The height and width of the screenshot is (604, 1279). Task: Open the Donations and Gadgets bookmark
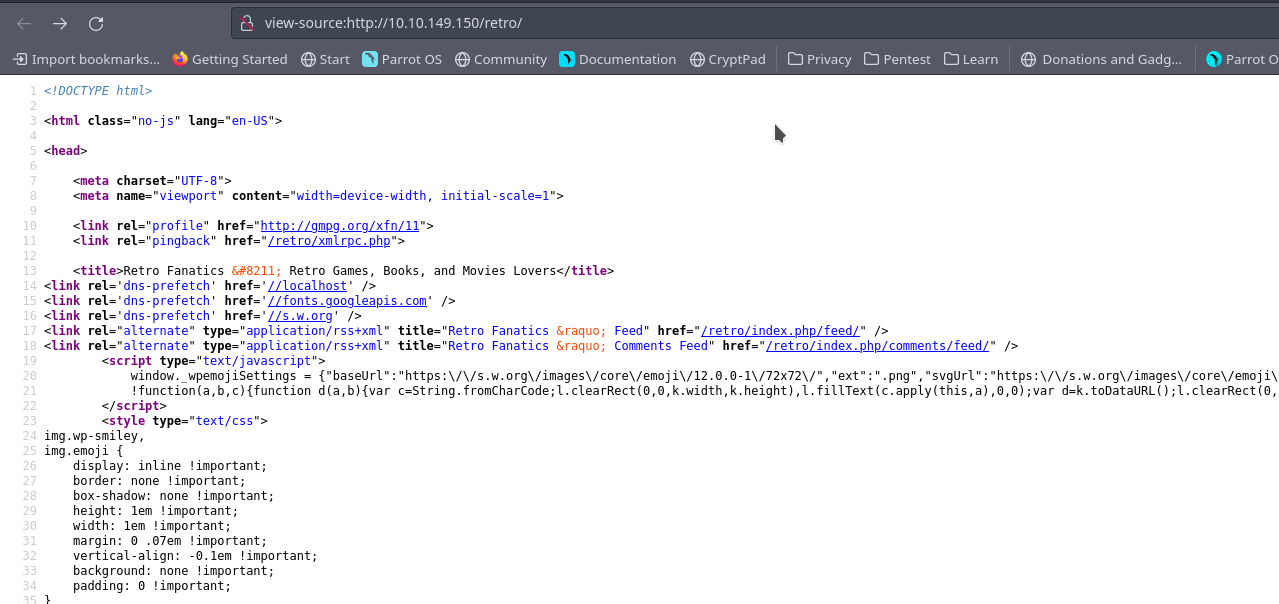[1102, 59]
